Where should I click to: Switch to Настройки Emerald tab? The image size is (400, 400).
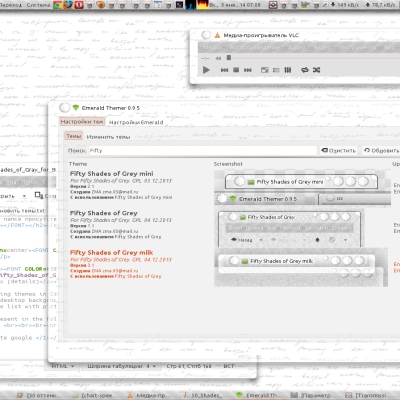136,122
